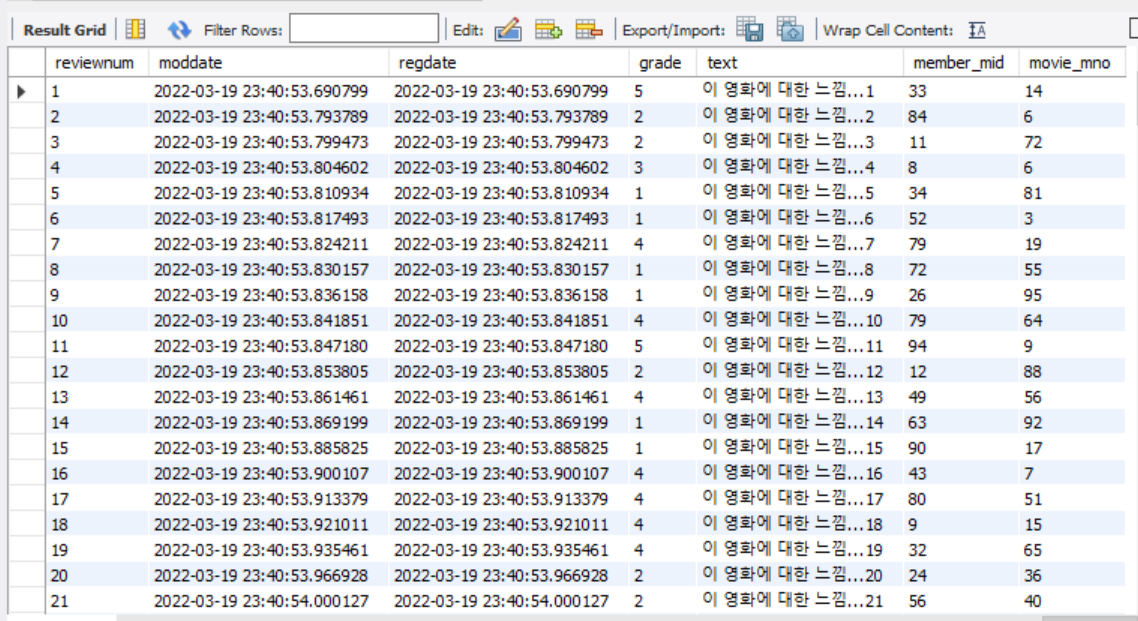Focus the Filter Rows input field
The image size is (1138, 621).
pos(364,29)
